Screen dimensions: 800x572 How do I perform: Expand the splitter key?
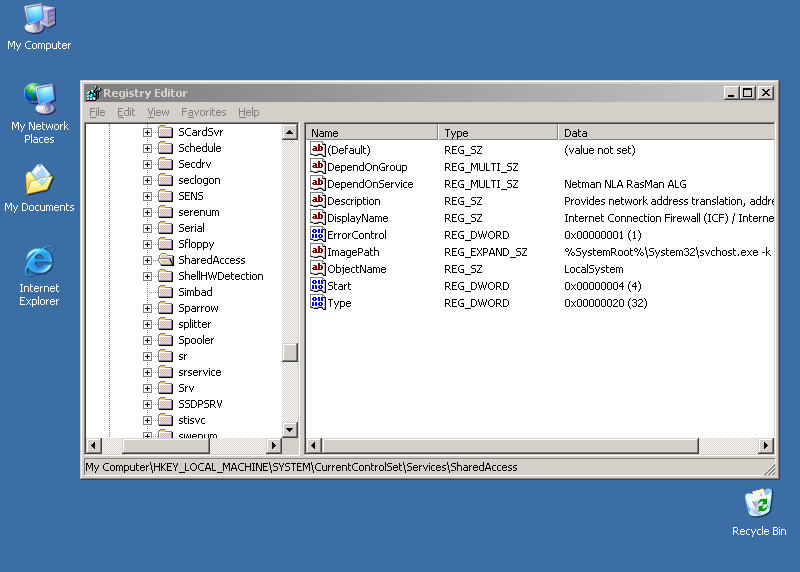pyautogui.click(x=147, y=325)
